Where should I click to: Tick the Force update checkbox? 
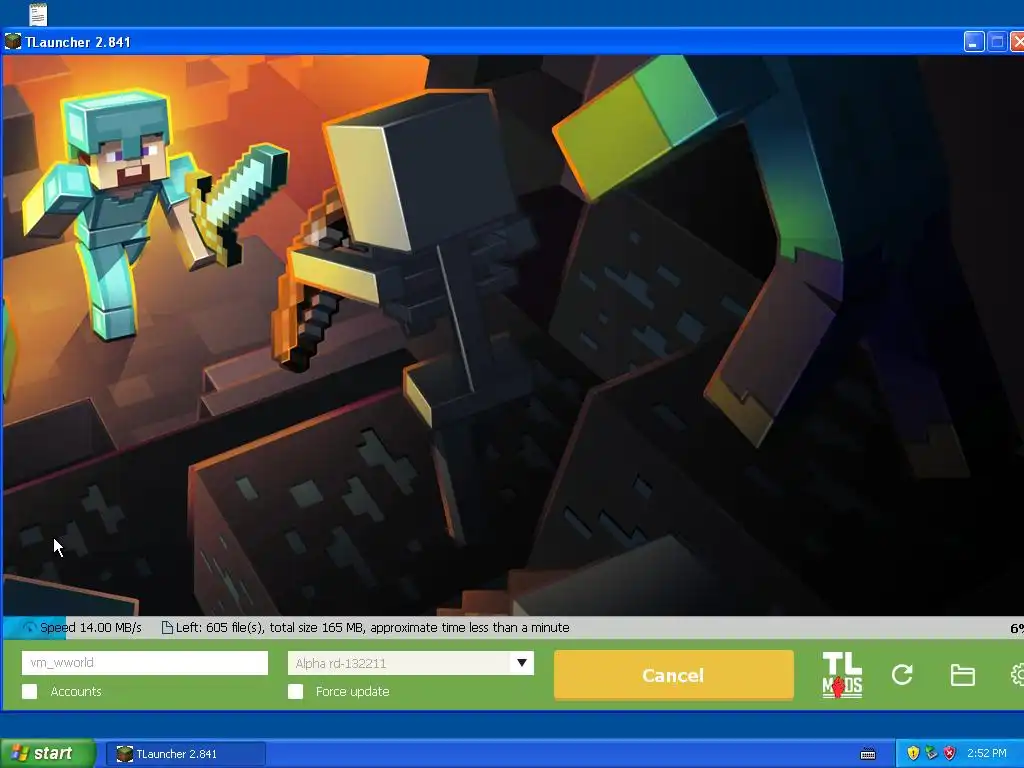pyautogui.click(x=295, y=692)
